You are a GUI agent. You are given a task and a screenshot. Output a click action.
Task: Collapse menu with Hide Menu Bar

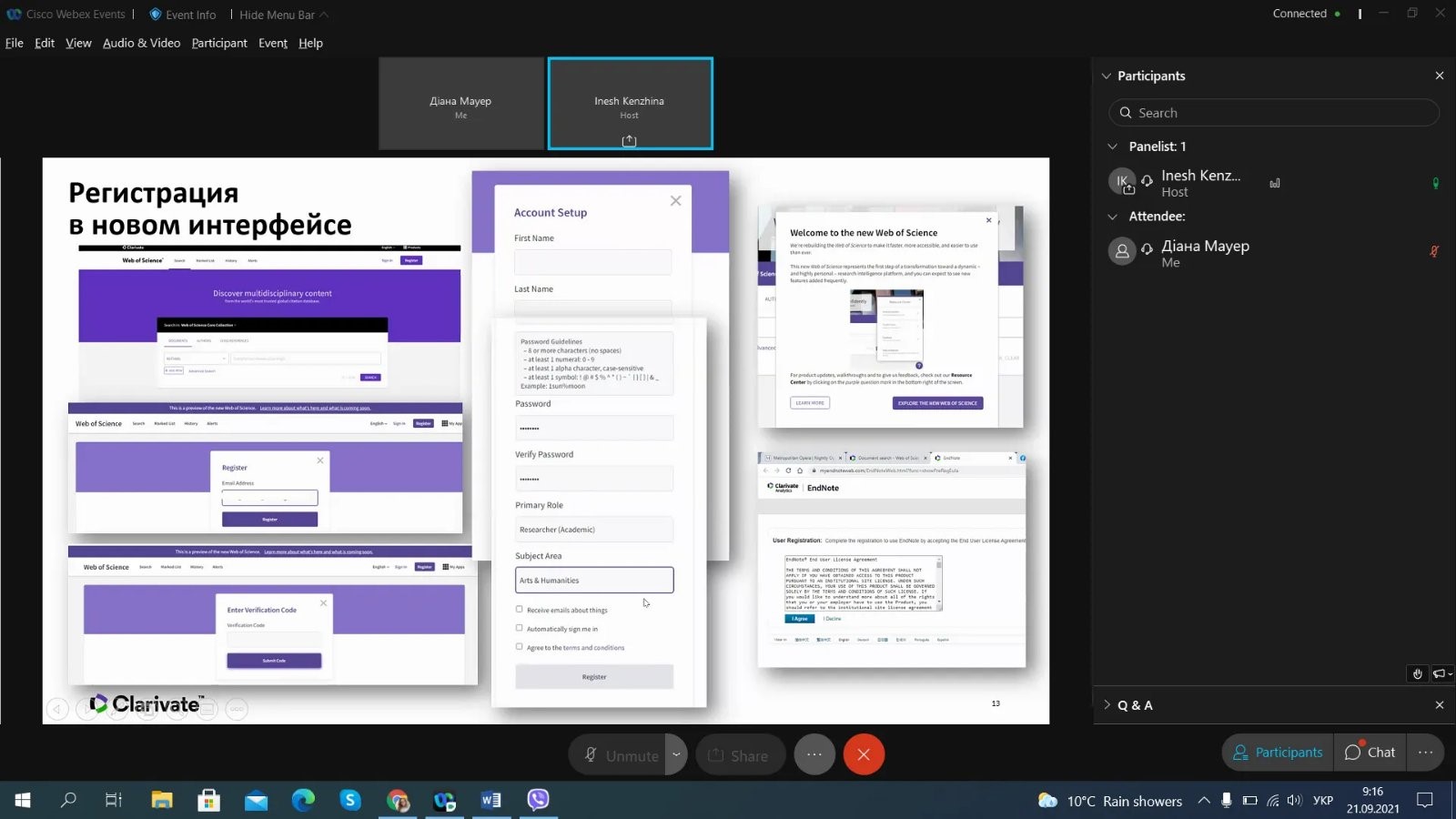[283, 15]
